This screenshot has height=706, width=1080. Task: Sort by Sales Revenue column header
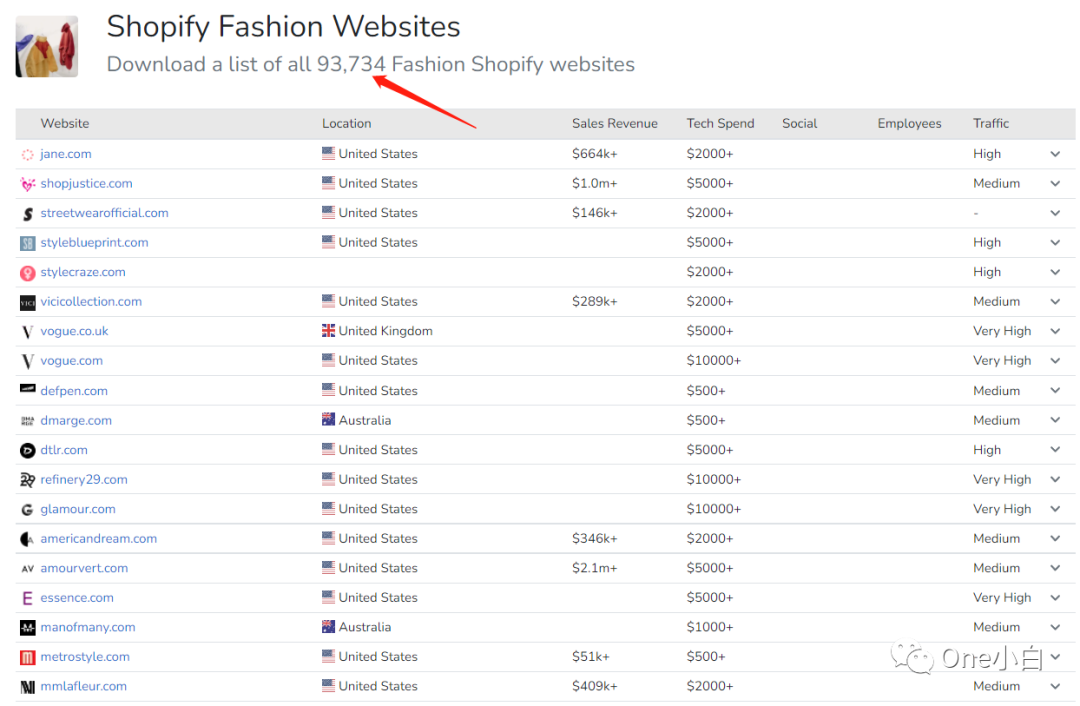tap(614, 124)
